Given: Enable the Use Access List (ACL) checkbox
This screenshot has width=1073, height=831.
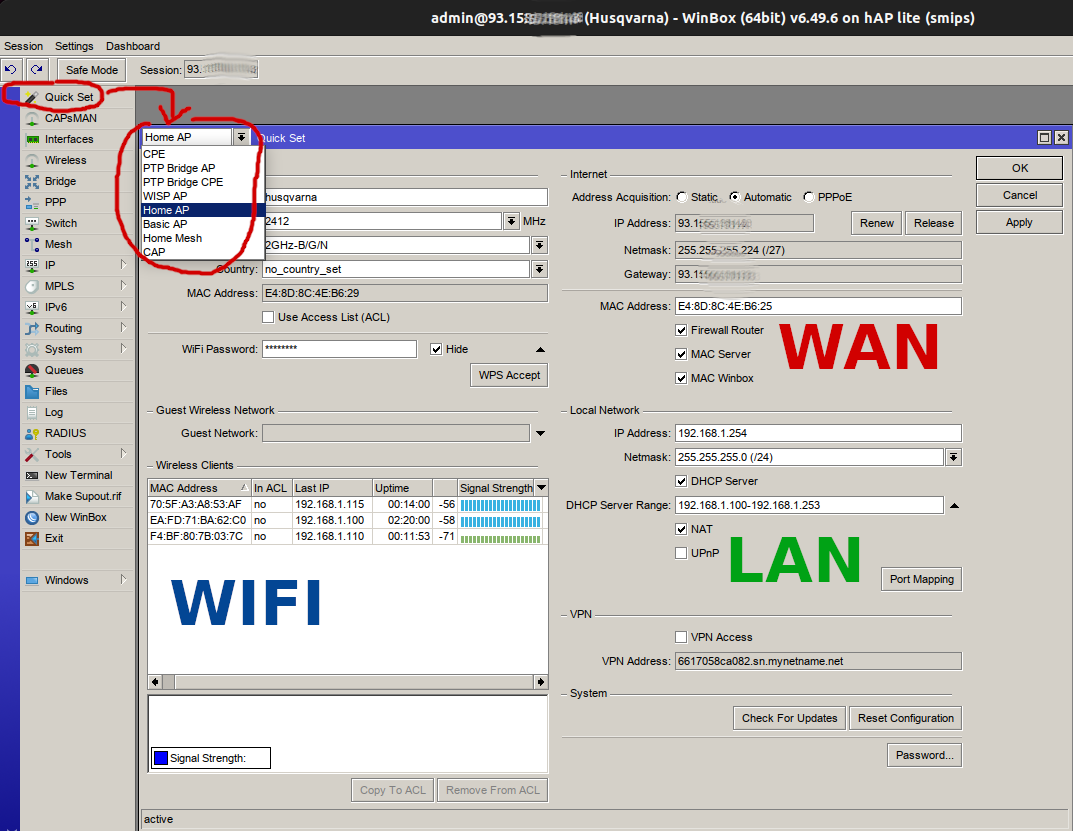Looking at the screenshot, I should pos(268,317).
